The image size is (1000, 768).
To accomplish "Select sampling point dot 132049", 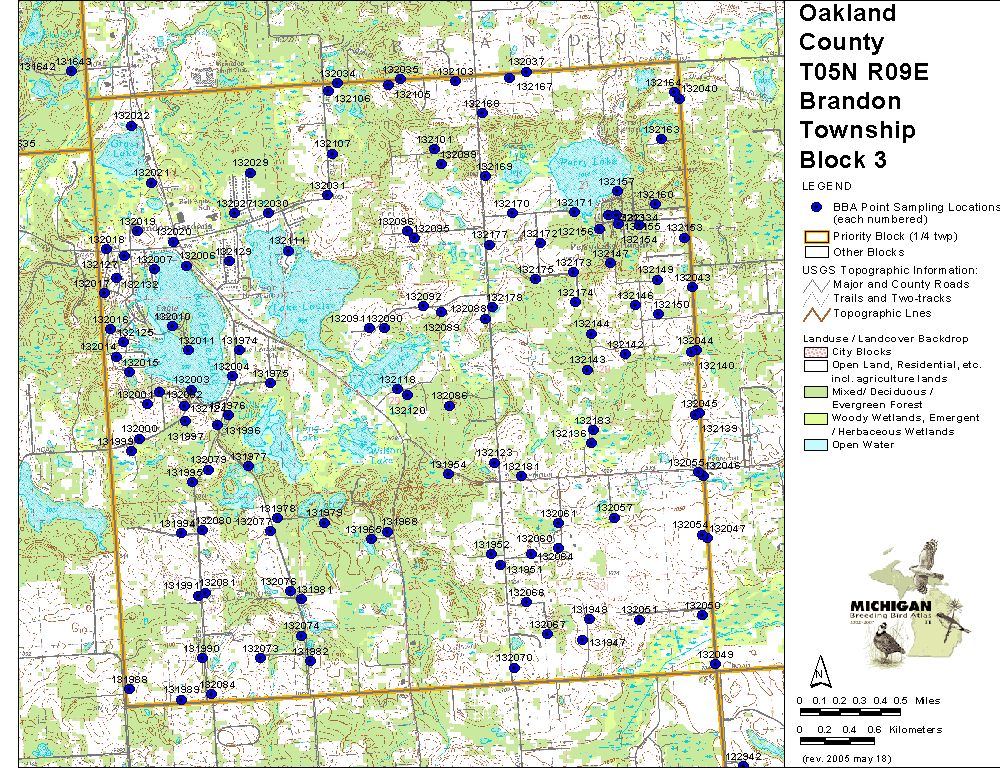I will [714, 665].
